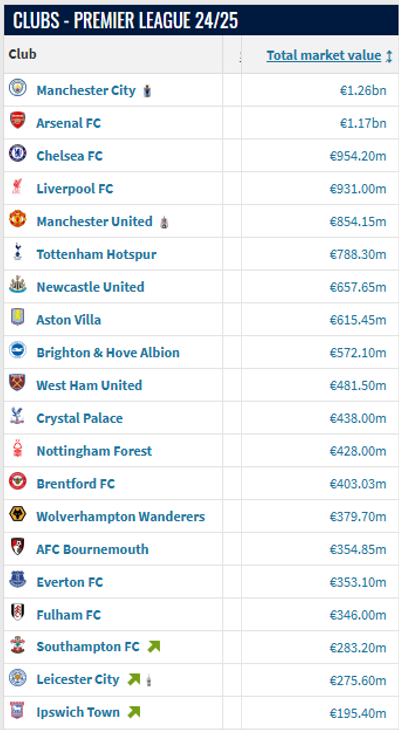Viewport: 399px width, 730px height.
Task: Click the Brentford FC crest icon
Action: [x=18, y=481]
